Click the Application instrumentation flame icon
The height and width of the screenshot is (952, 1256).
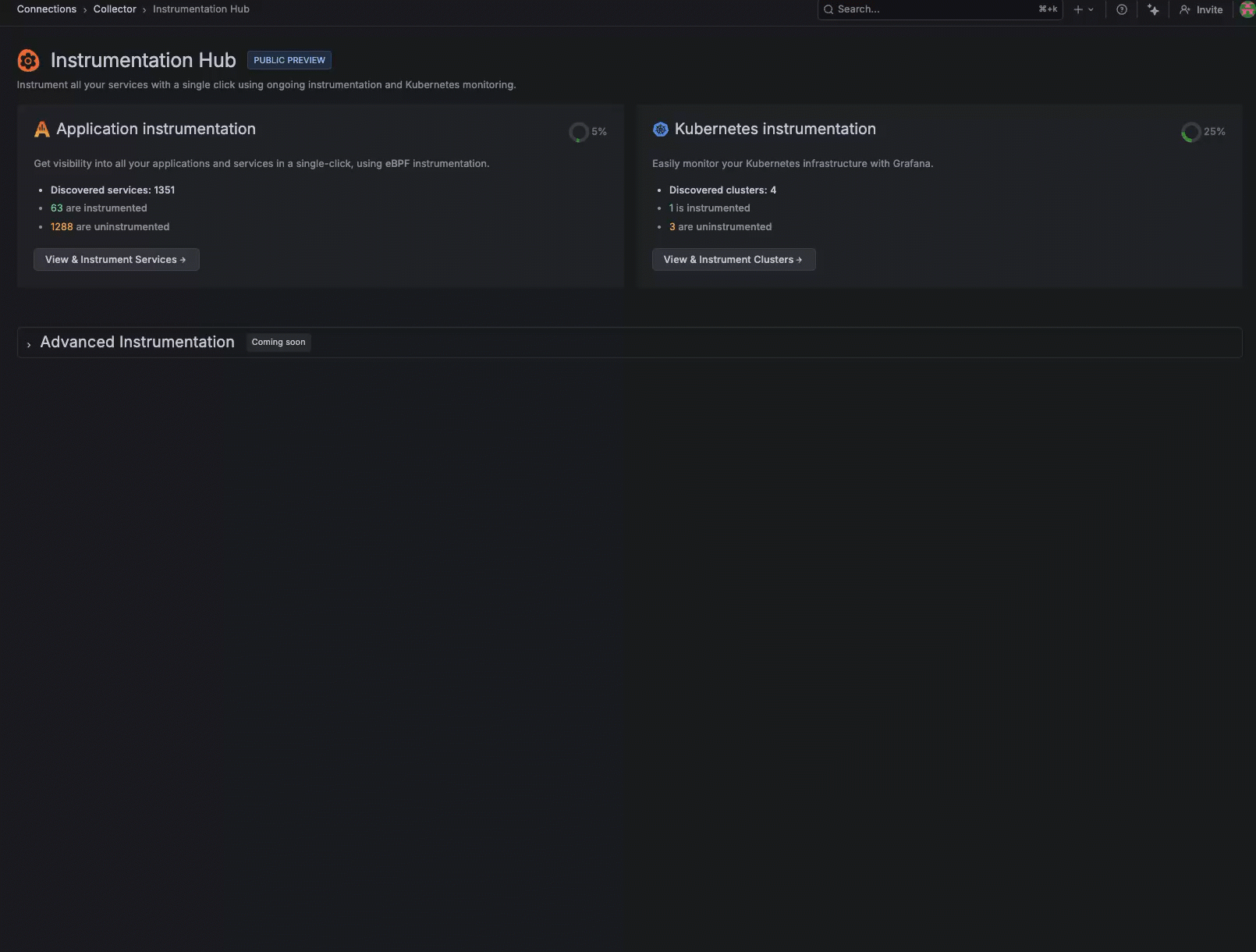(x=42, y=129)
